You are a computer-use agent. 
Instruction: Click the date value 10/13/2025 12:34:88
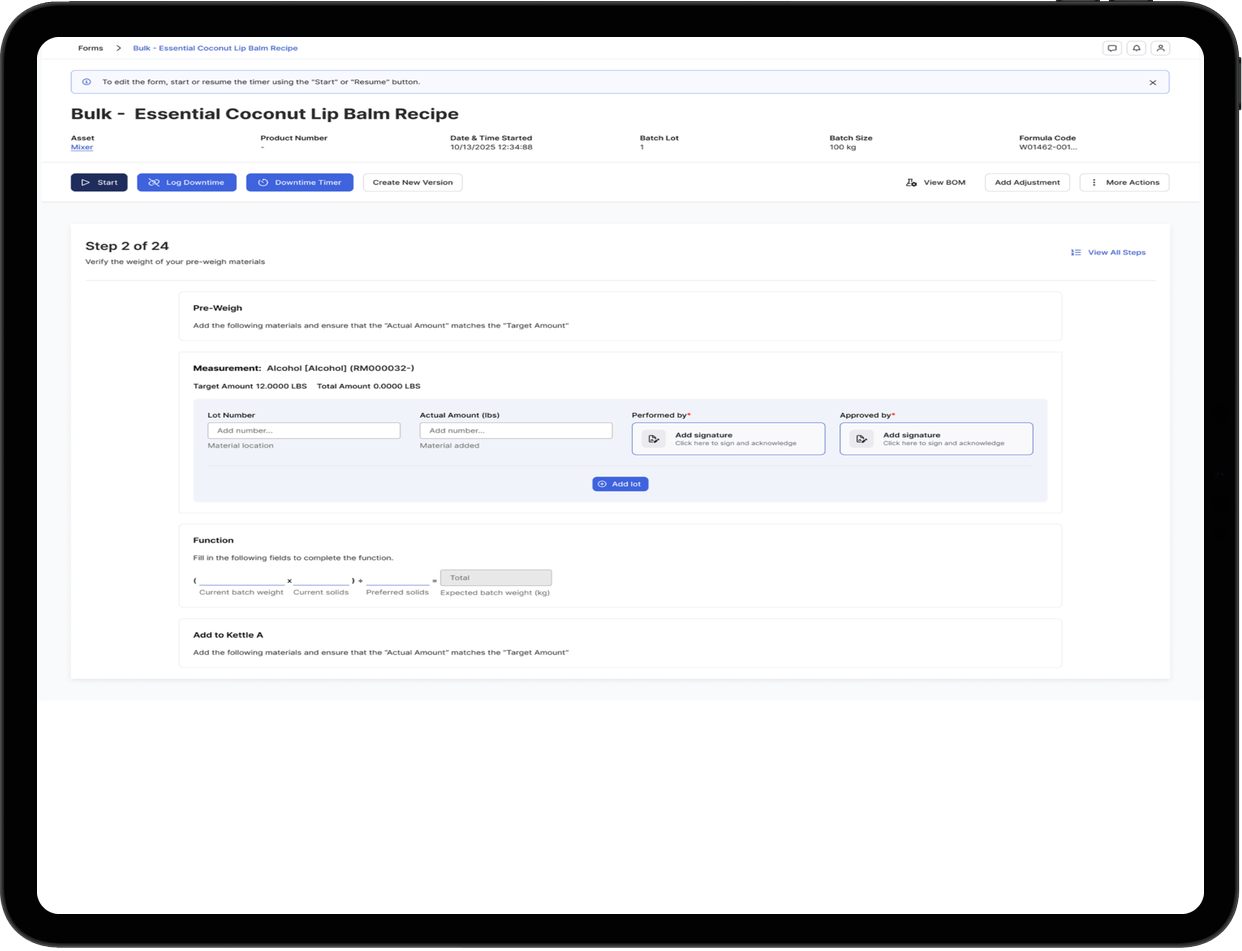tap(491, 147)
